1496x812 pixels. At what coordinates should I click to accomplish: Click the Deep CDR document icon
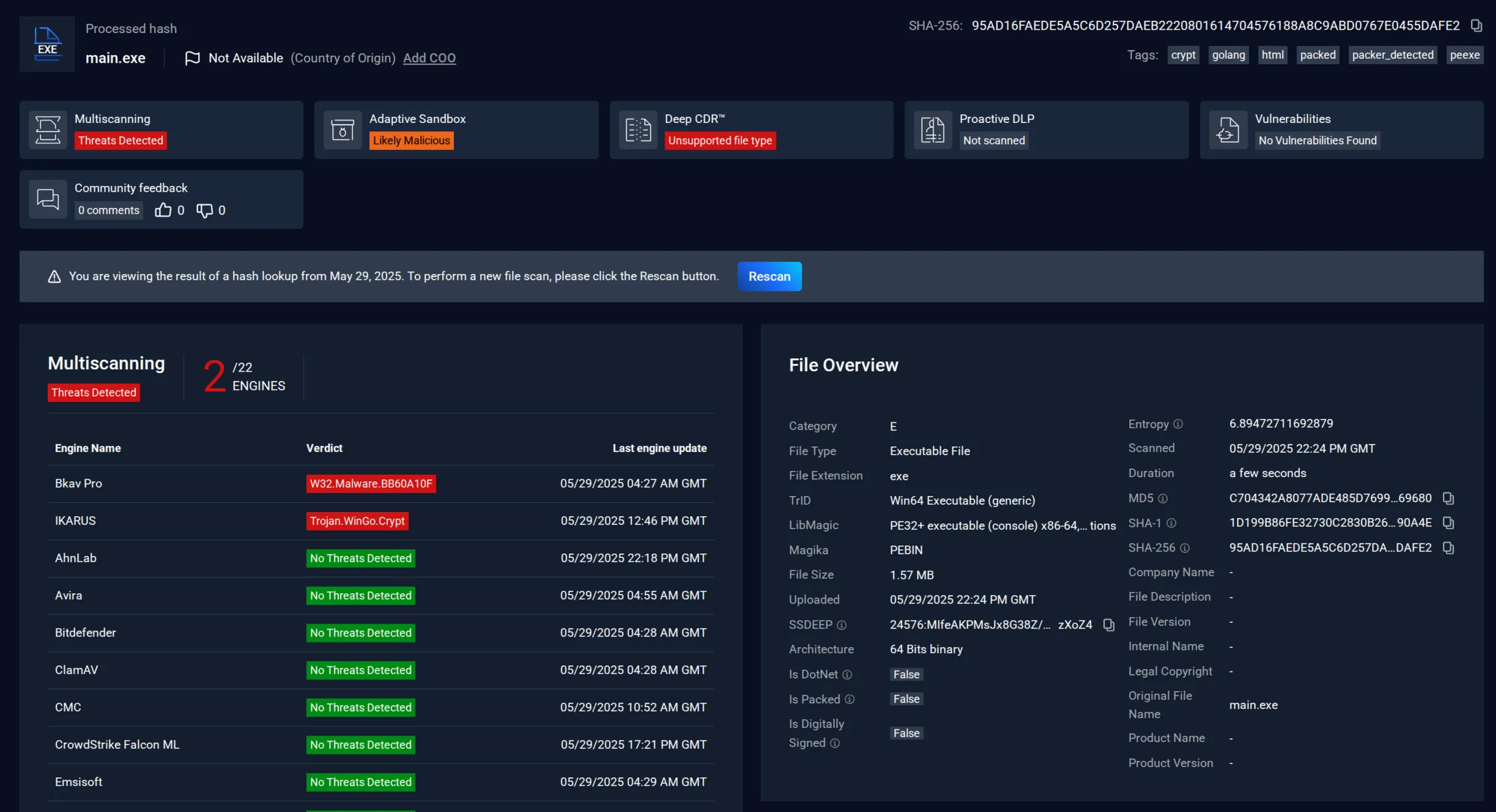[638, 130]
